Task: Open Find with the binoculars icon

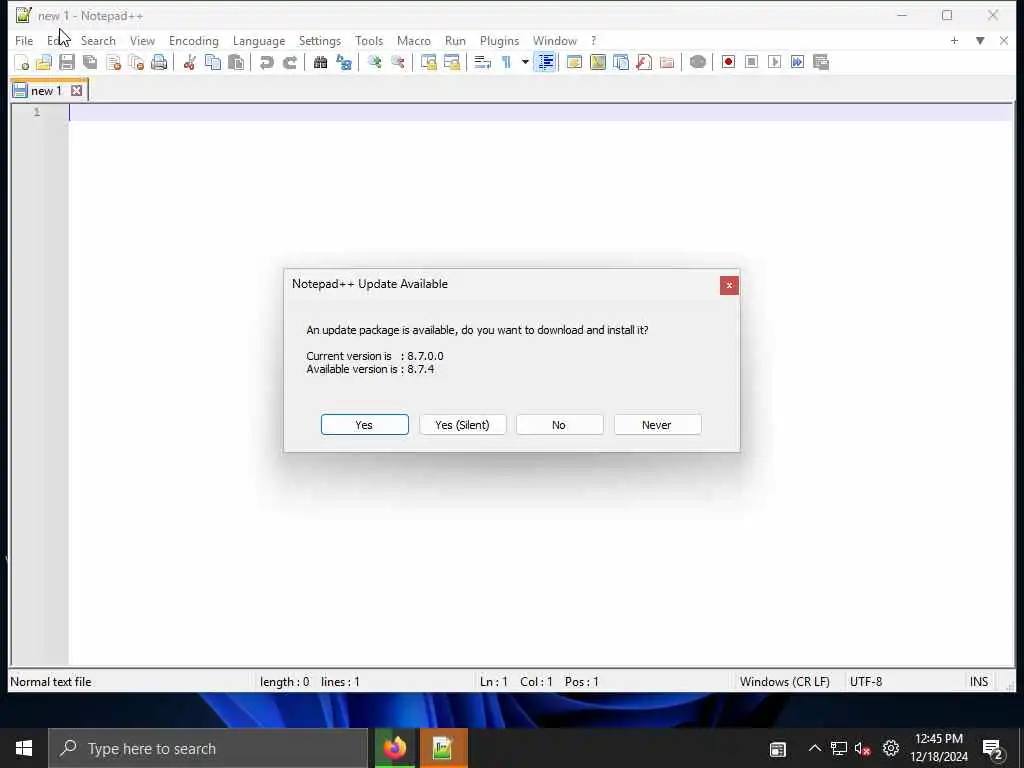Action: click(x=320, y=62)
